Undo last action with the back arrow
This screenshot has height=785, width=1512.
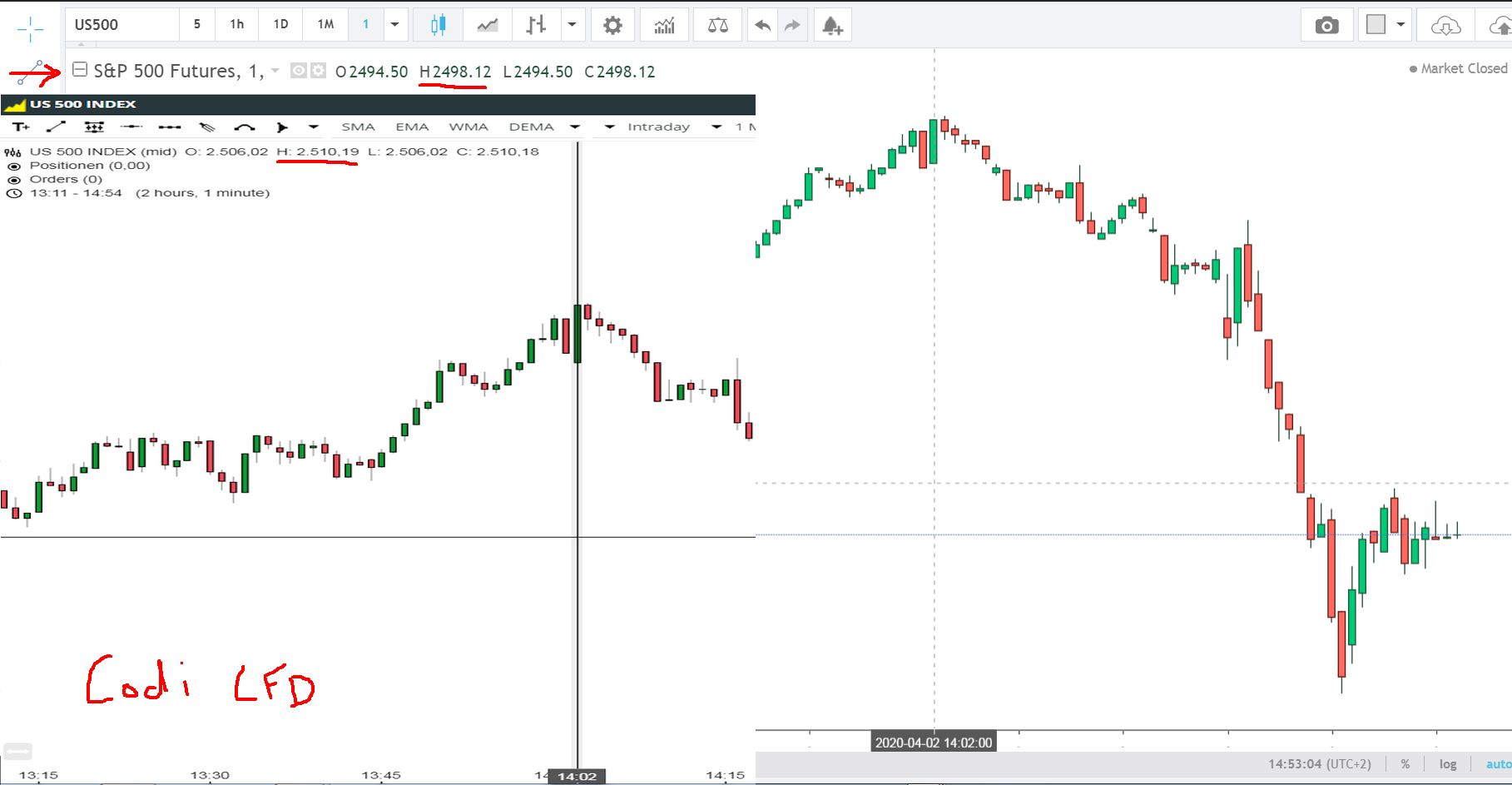coord(761,25)
